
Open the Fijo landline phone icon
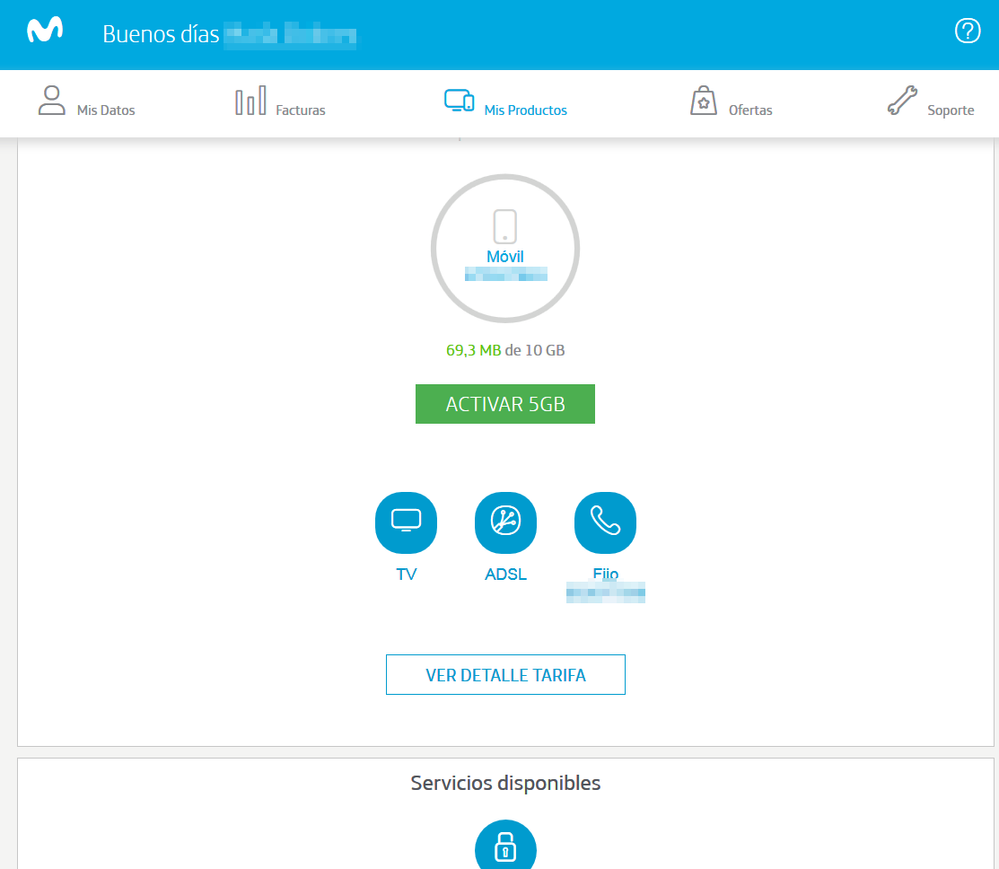605,522
